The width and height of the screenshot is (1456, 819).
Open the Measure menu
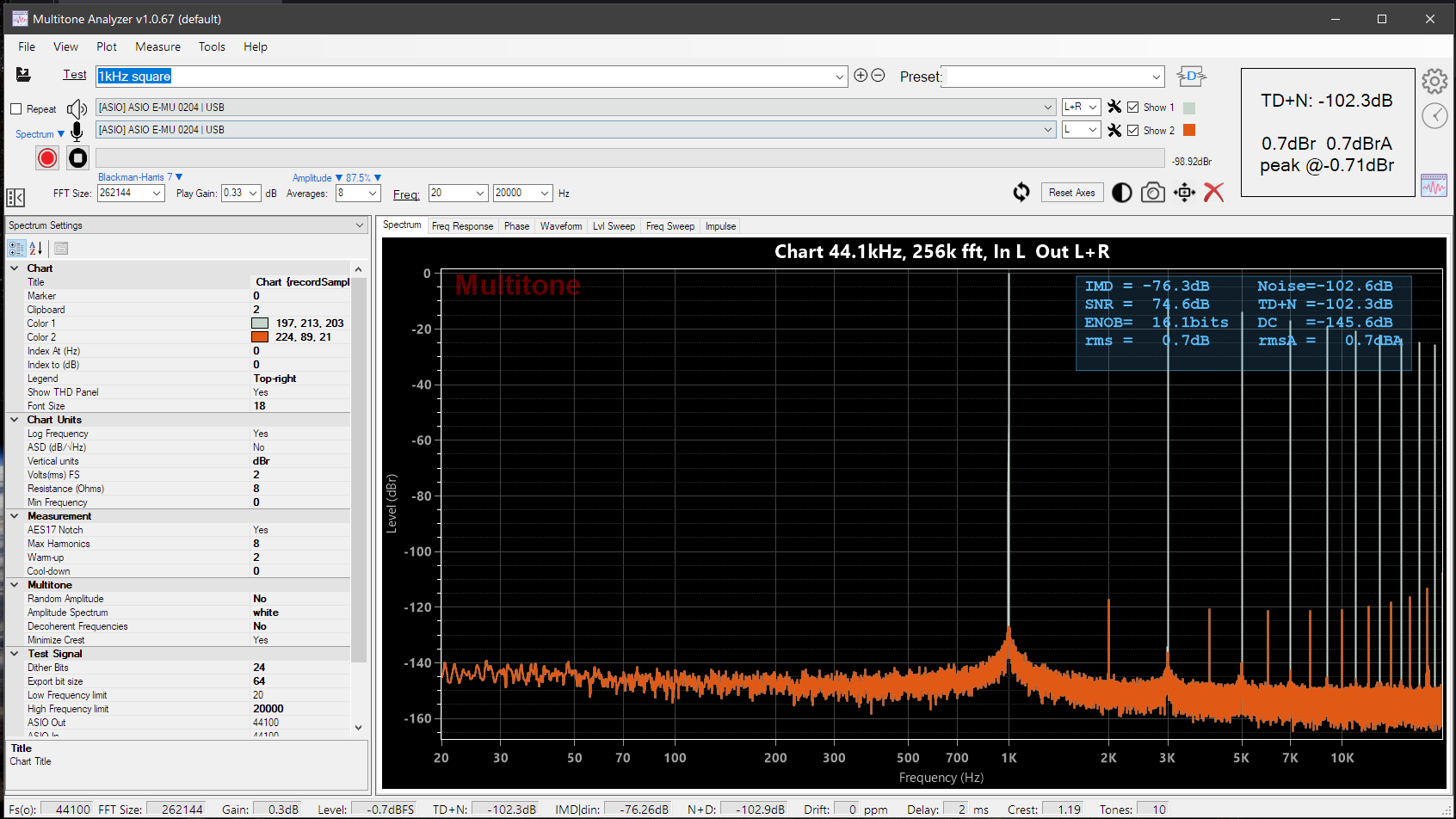[158, 46]
